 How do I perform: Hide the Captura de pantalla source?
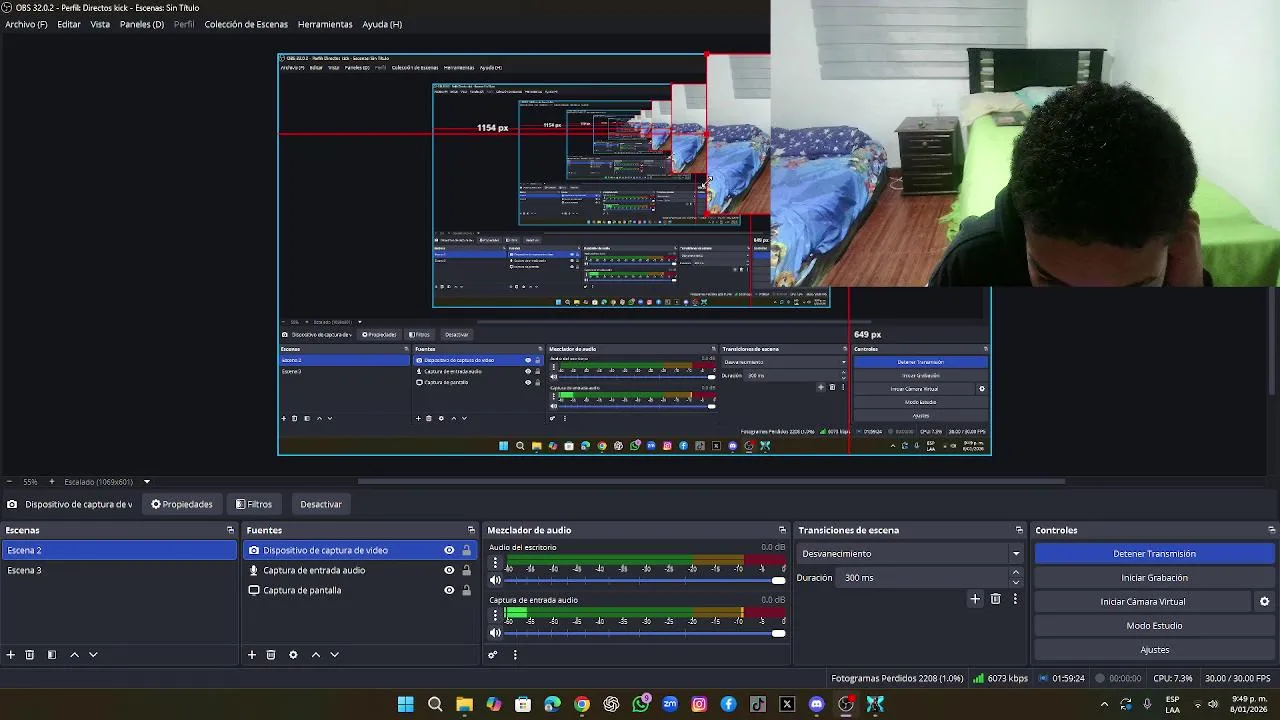449,590
